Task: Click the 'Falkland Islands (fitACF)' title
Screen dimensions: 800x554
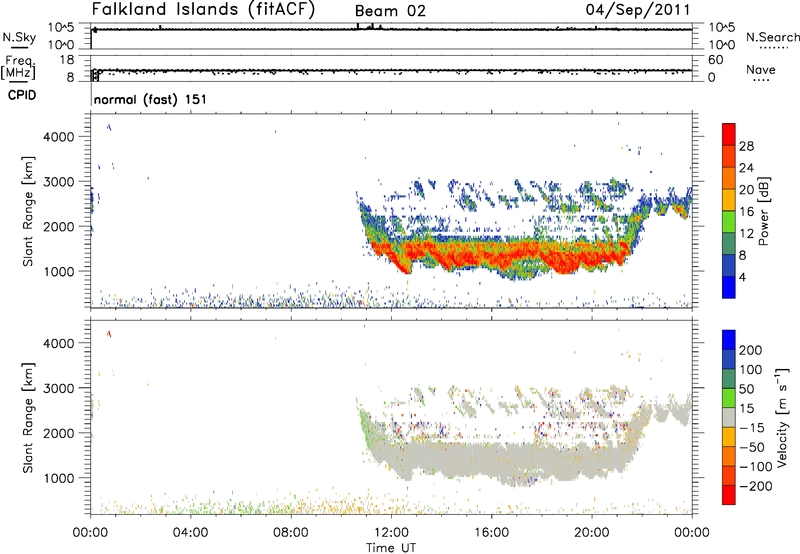Action: [204, 10]
